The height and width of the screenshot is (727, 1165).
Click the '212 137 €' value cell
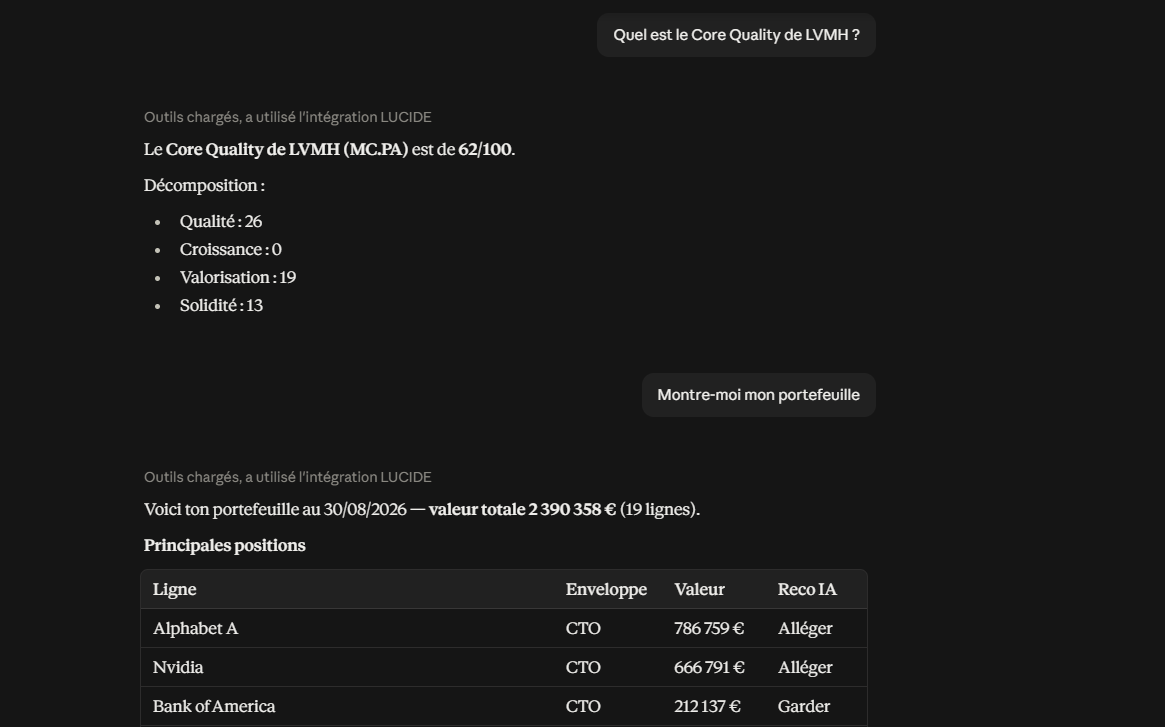click(x=707, y=706)
